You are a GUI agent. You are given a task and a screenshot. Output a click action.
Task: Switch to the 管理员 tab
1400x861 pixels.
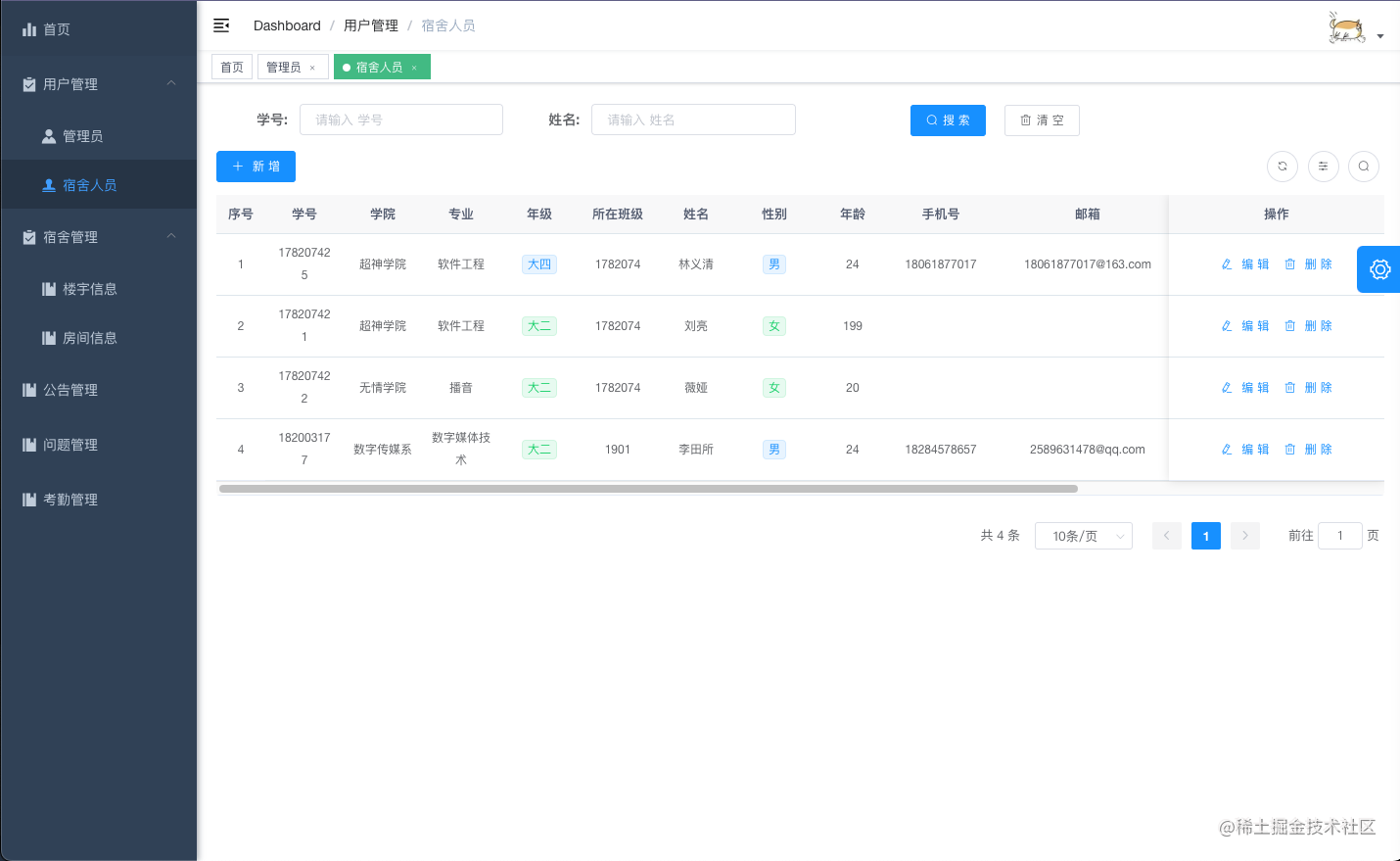293,67
